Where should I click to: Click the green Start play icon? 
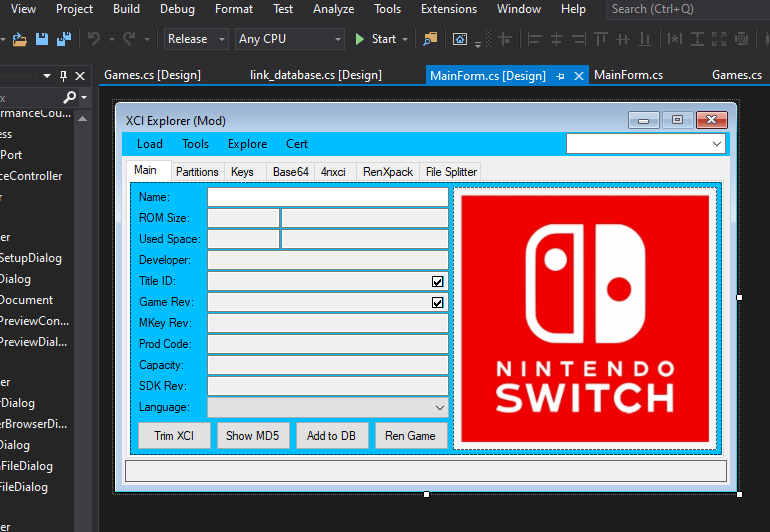[359, 39]
